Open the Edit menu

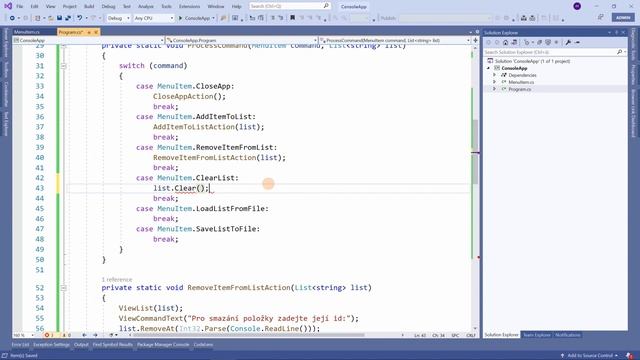pos(34,7)
